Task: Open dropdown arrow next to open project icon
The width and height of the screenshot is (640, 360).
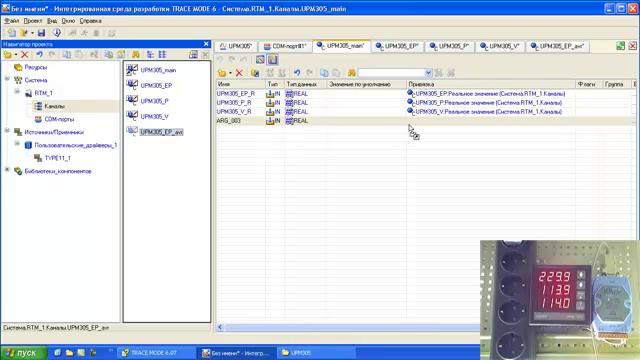Action: coord(32,33)
